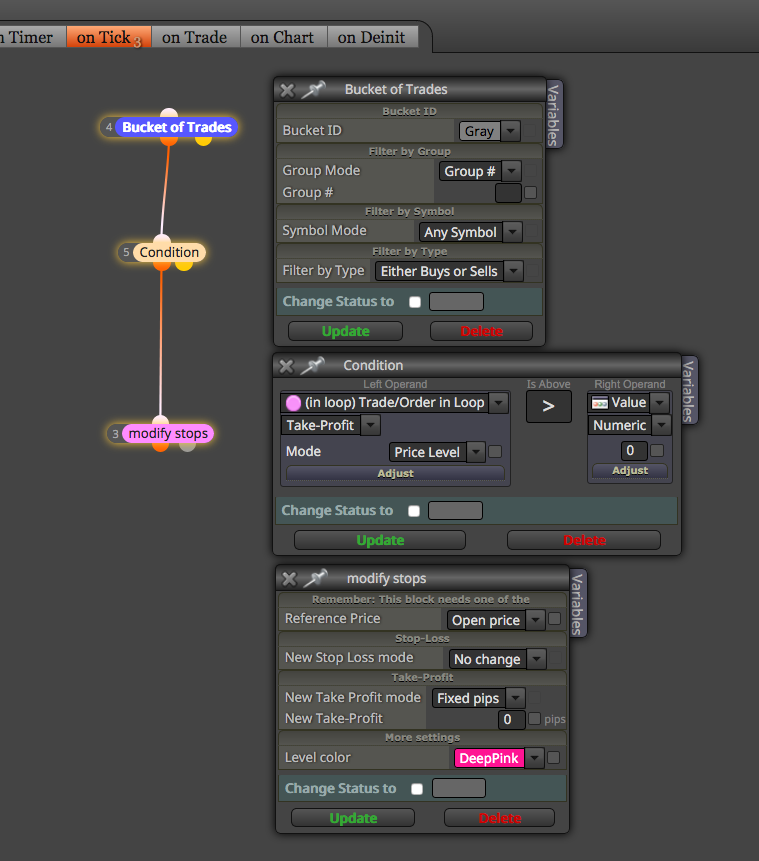Switch to the on Trade tab

pyautogui.click(x=194, y=38)
